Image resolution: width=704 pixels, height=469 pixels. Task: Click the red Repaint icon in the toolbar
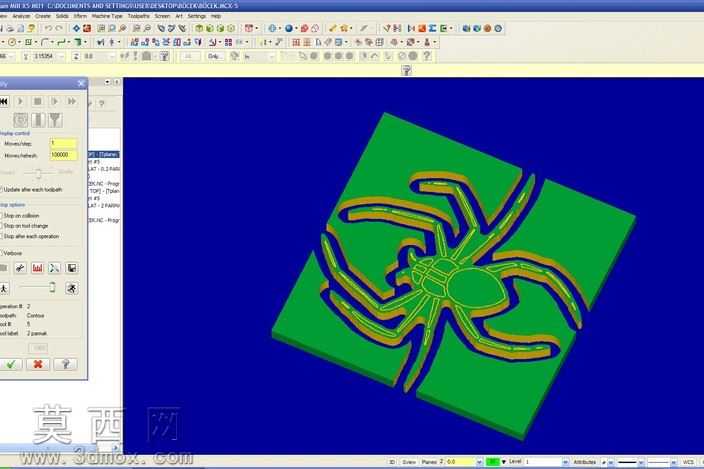(87, 28)
